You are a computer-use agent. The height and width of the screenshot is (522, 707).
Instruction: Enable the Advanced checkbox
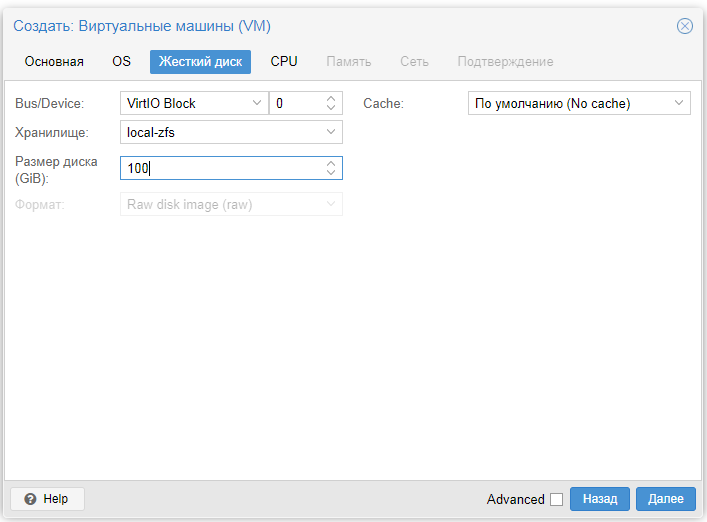[x=557, y=499]
